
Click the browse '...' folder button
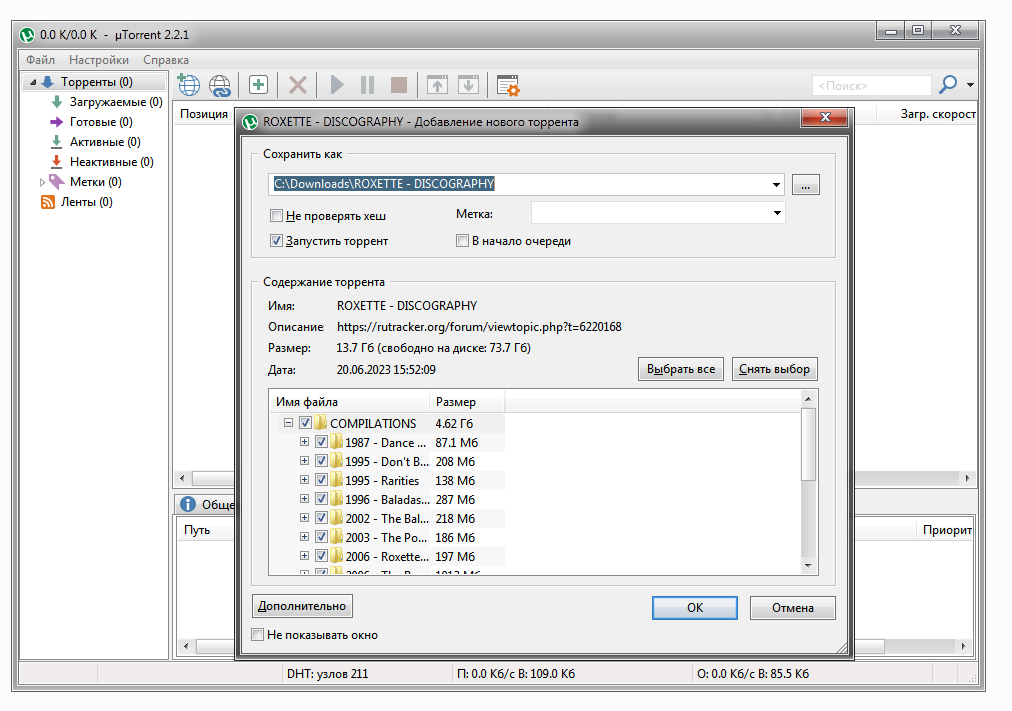pos(805,185)
